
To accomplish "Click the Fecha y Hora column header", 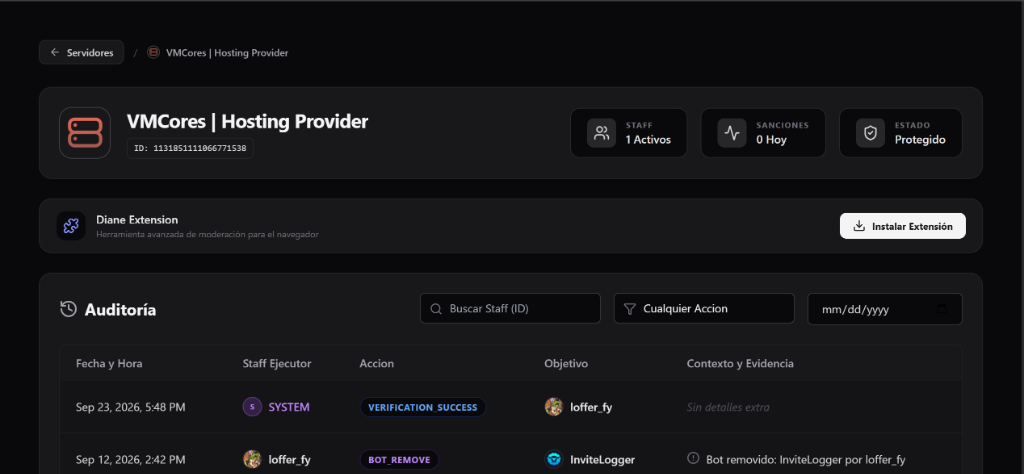I will coord(109,364).
